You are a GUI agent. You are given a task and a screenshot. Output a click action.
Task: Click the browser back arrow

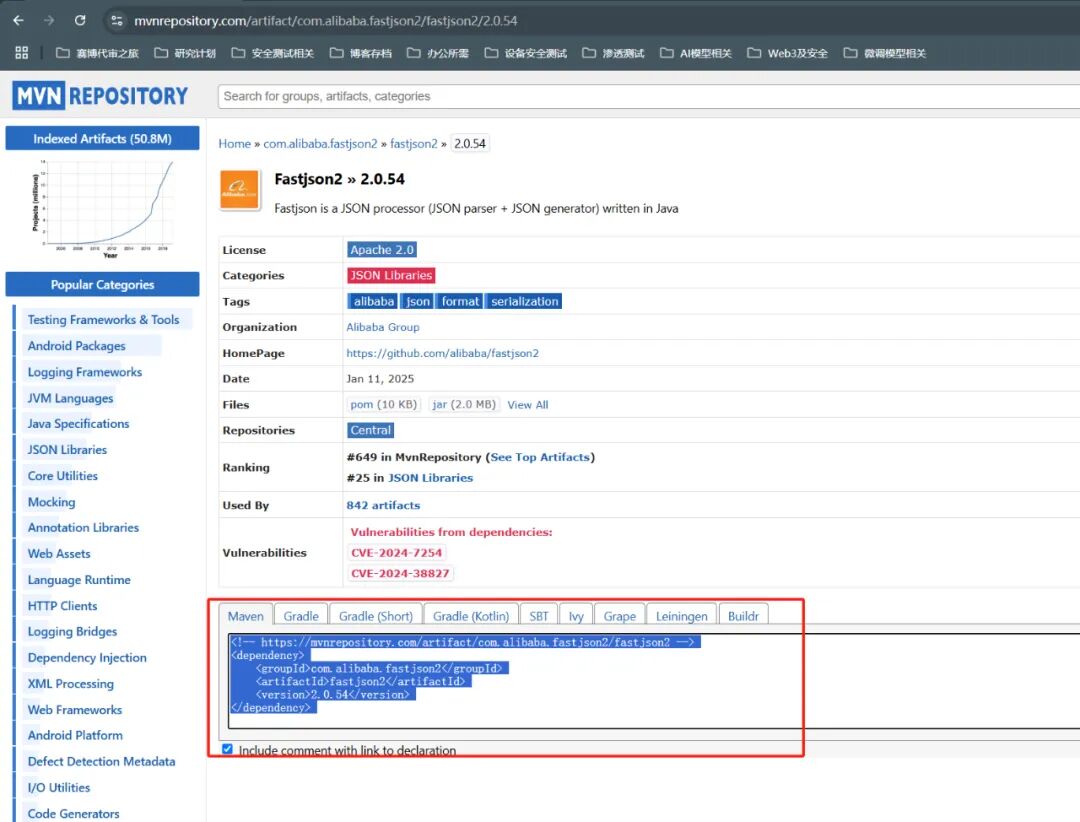point(19,21)
